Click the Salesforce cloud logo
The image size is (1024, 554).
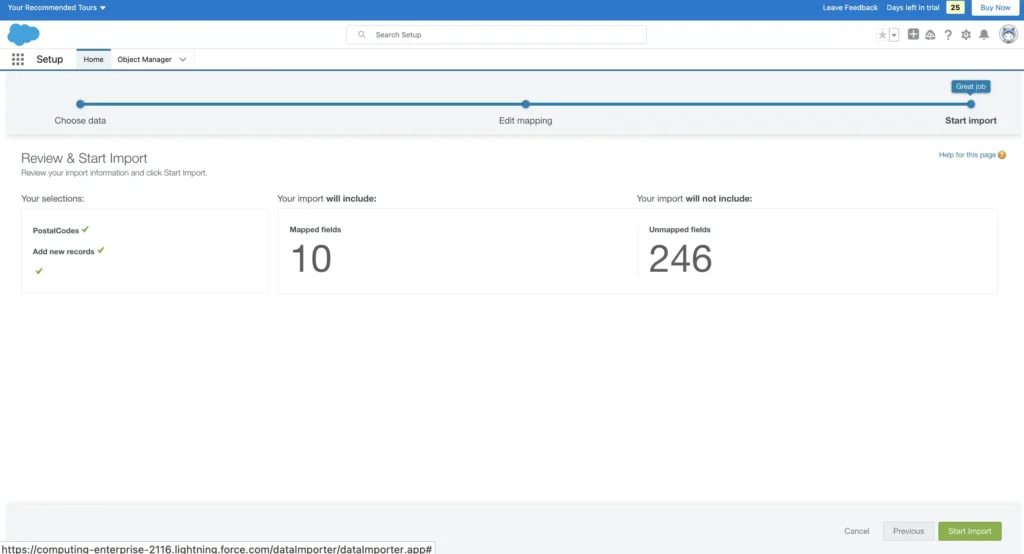23,34
